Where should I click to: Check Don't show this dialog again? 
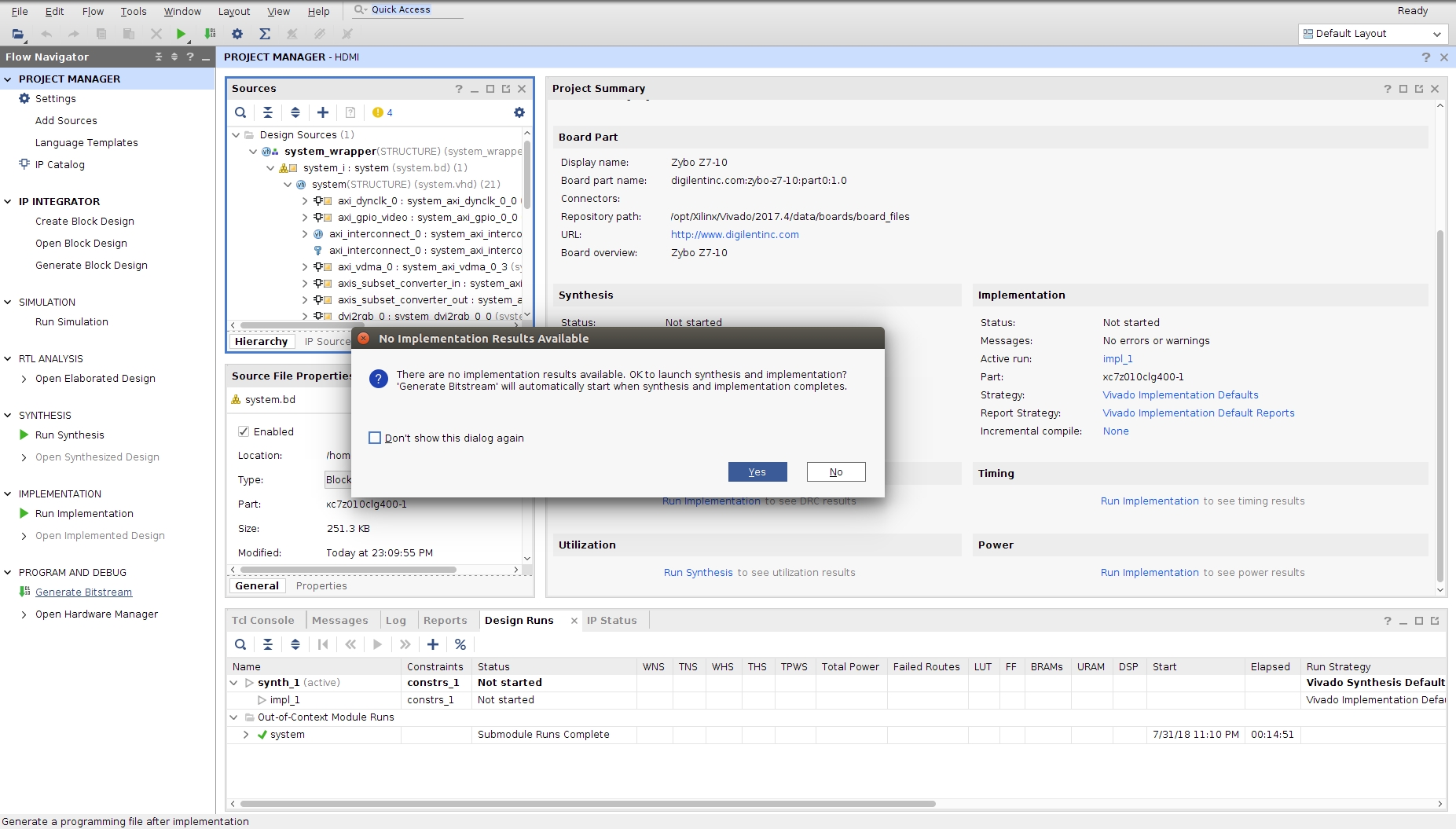click(375, 438)
